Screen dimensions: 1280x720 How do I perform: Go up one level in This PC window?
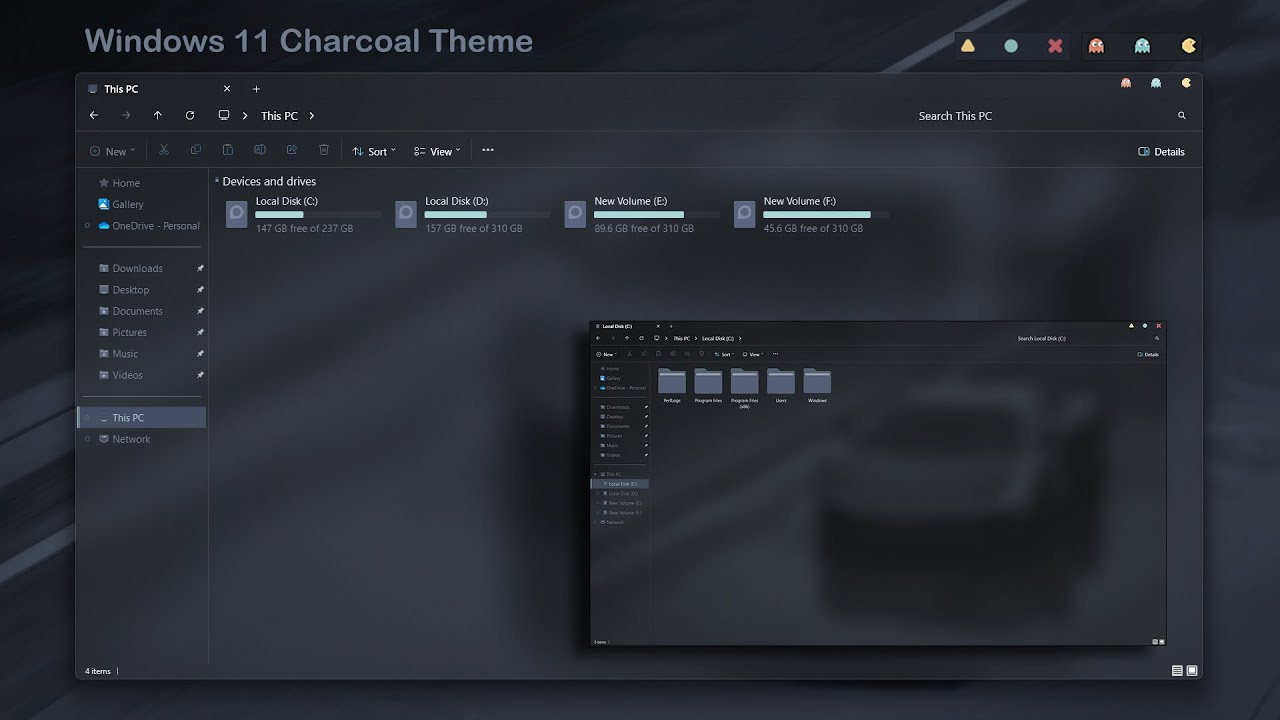[158, 115]
